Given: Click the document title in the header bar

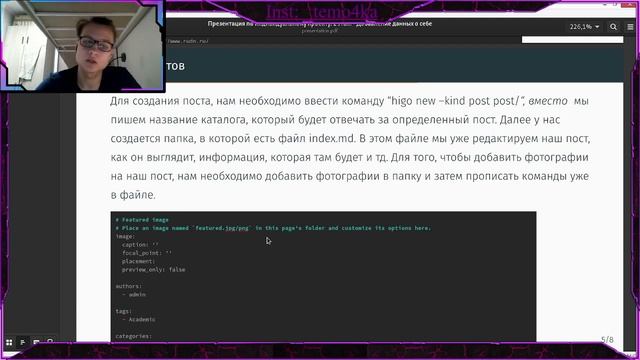Looking at the screenshot, I should coord(320,24).
